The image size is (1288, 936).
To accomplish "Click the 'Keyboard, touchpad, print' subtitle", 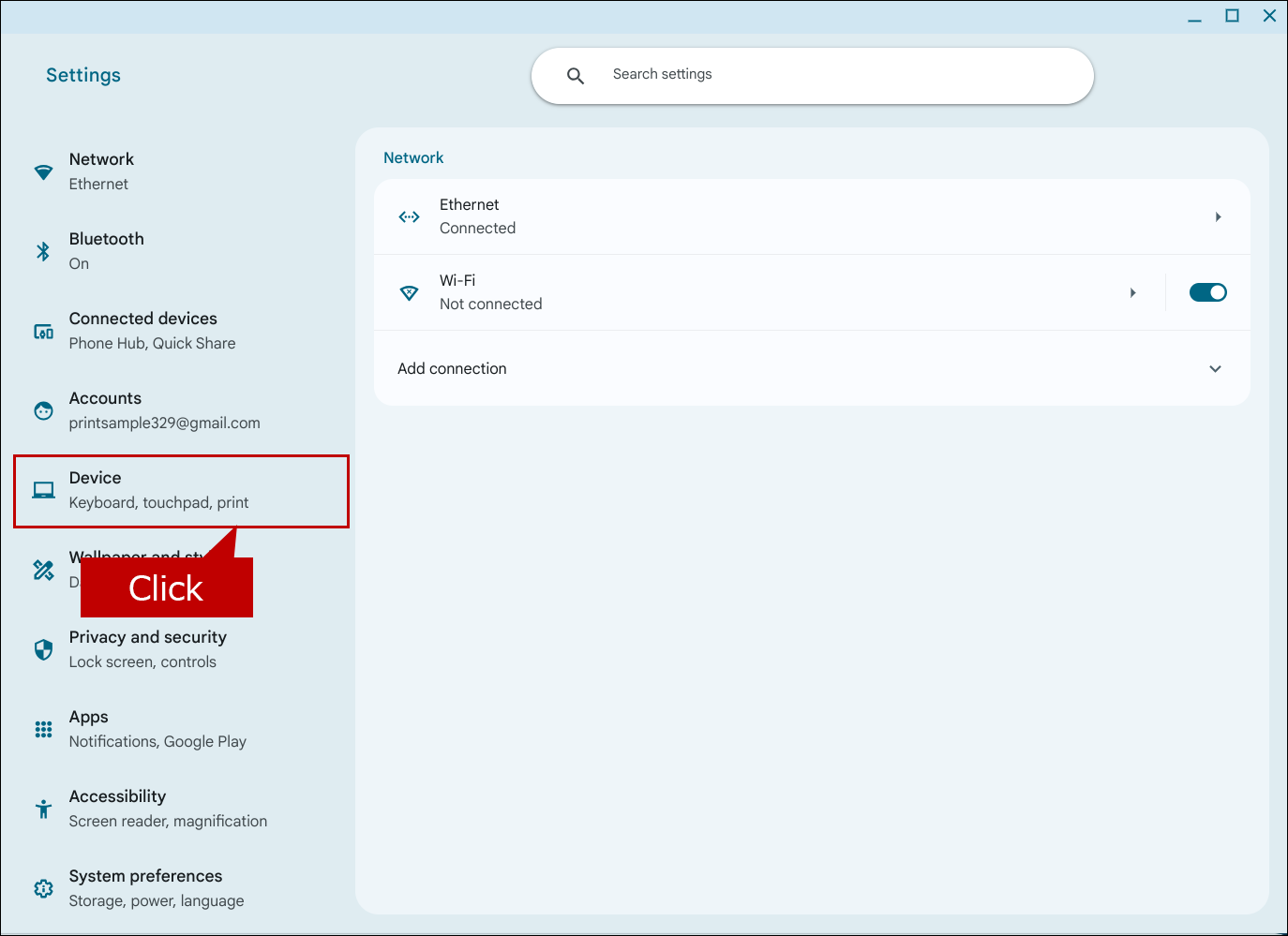I will (x=159, y=503).
